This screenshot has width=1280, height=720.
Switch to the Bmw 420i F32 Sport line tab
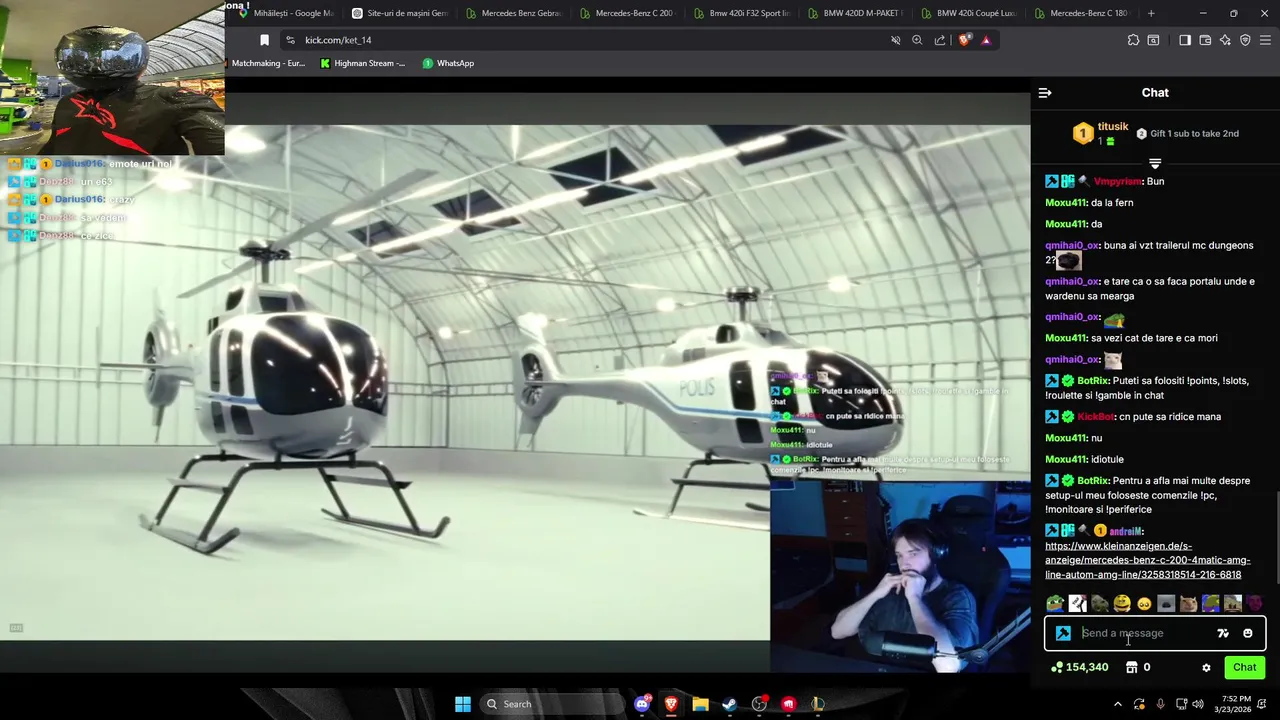pyautogui.click(x=741, y=13)
